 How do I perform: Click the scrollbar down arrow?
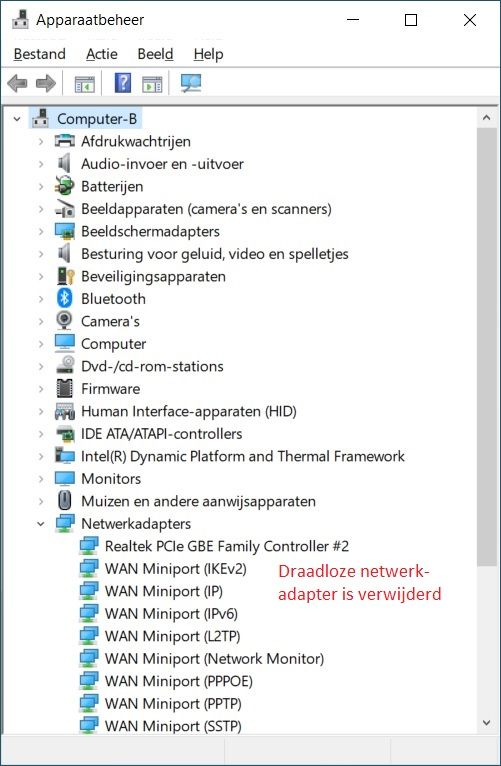[486, 723]
